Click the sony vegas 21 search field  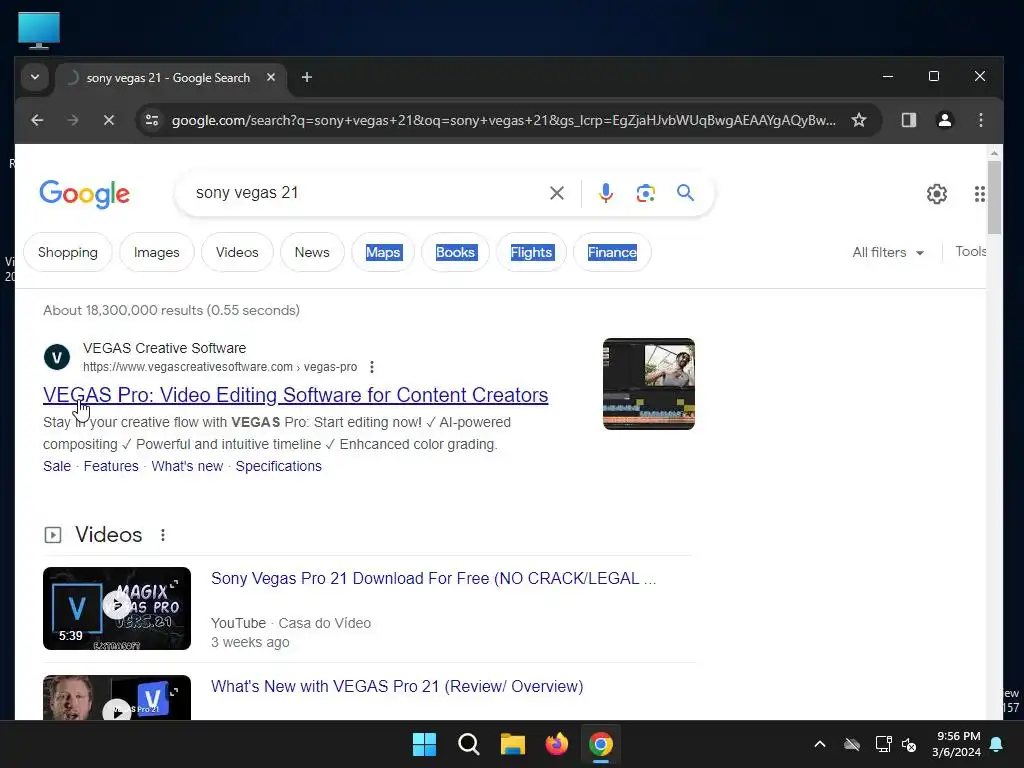(366, 193)
